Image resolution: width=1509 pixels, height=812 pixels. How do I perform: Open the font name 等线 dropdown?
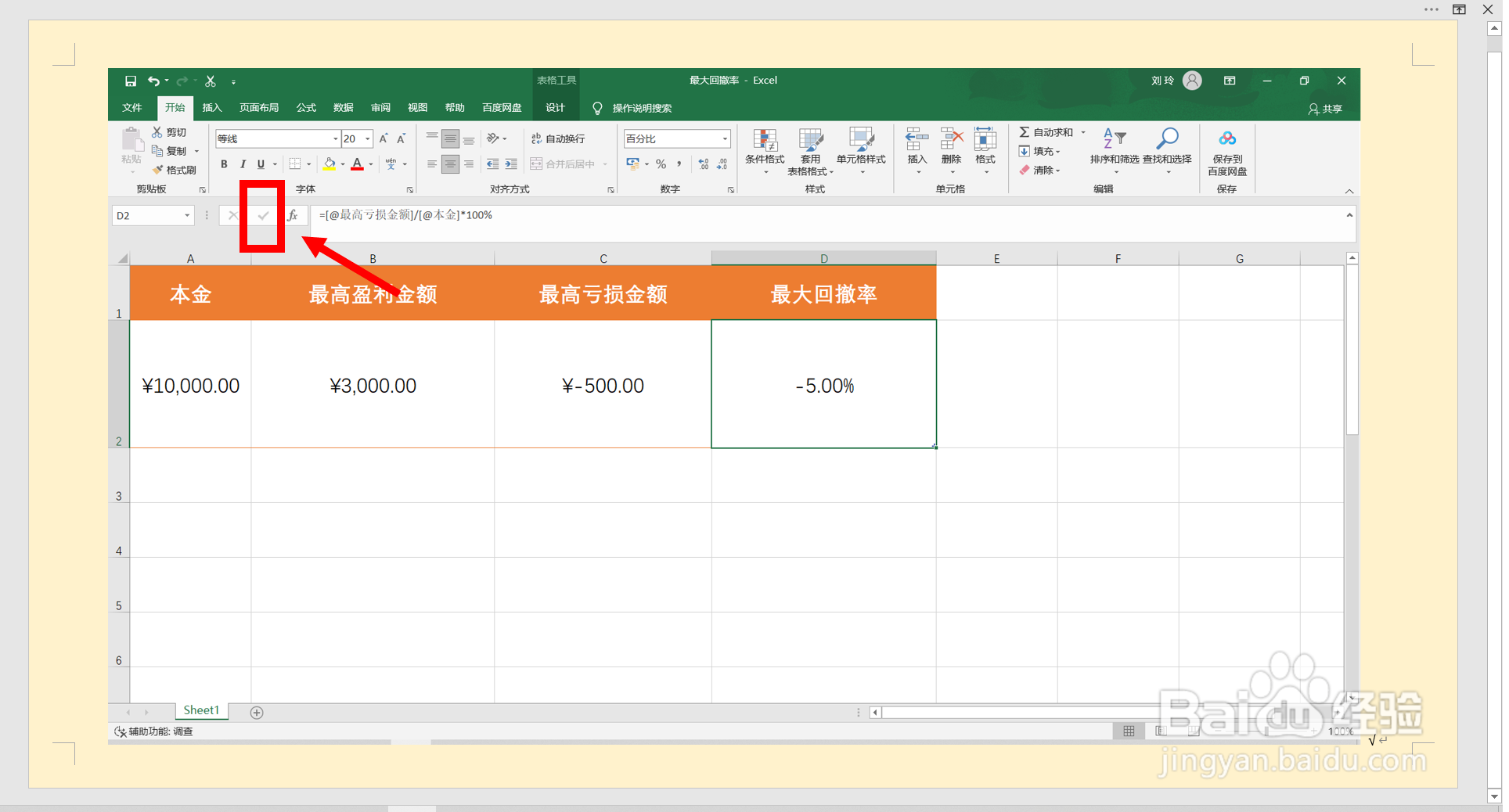coord(336,138)
